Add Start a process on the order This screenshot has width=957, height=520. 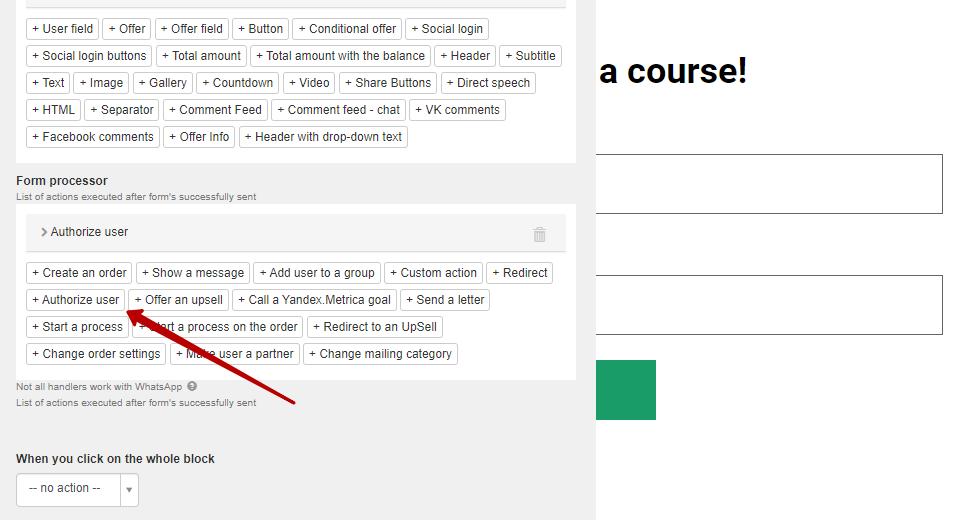(218, 327)
